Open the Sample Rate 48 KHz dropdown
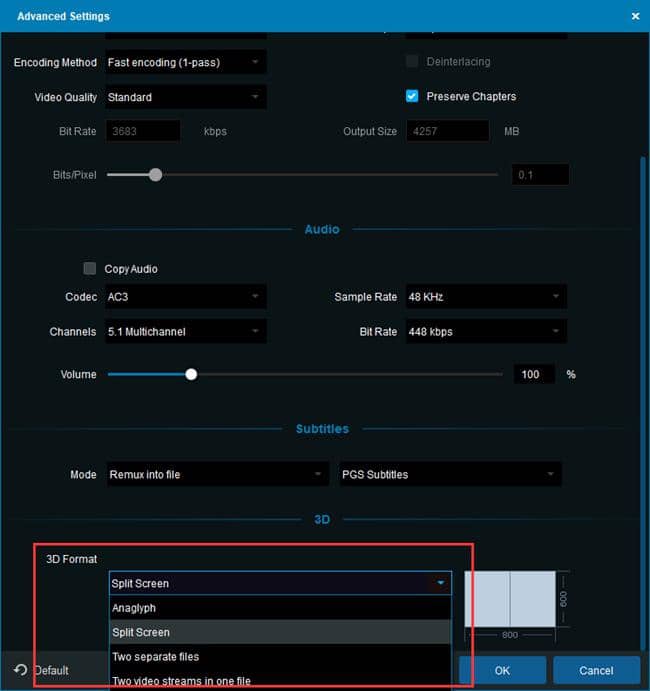This screenshot has width=650, height=691. click(486, 297)
